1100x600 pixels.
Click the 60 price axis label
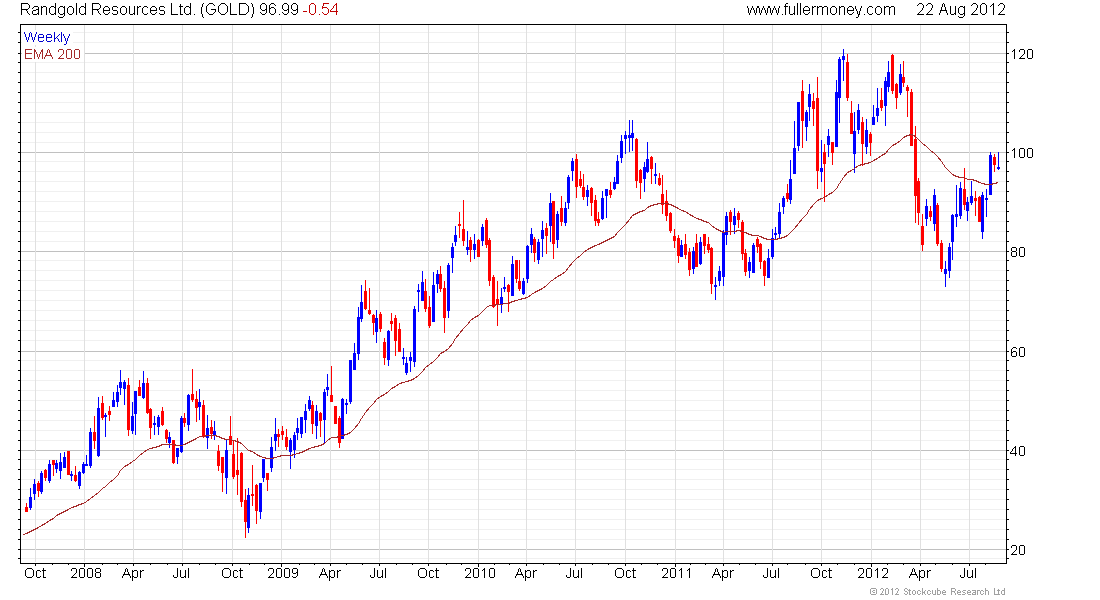(x=1018, y=352)
